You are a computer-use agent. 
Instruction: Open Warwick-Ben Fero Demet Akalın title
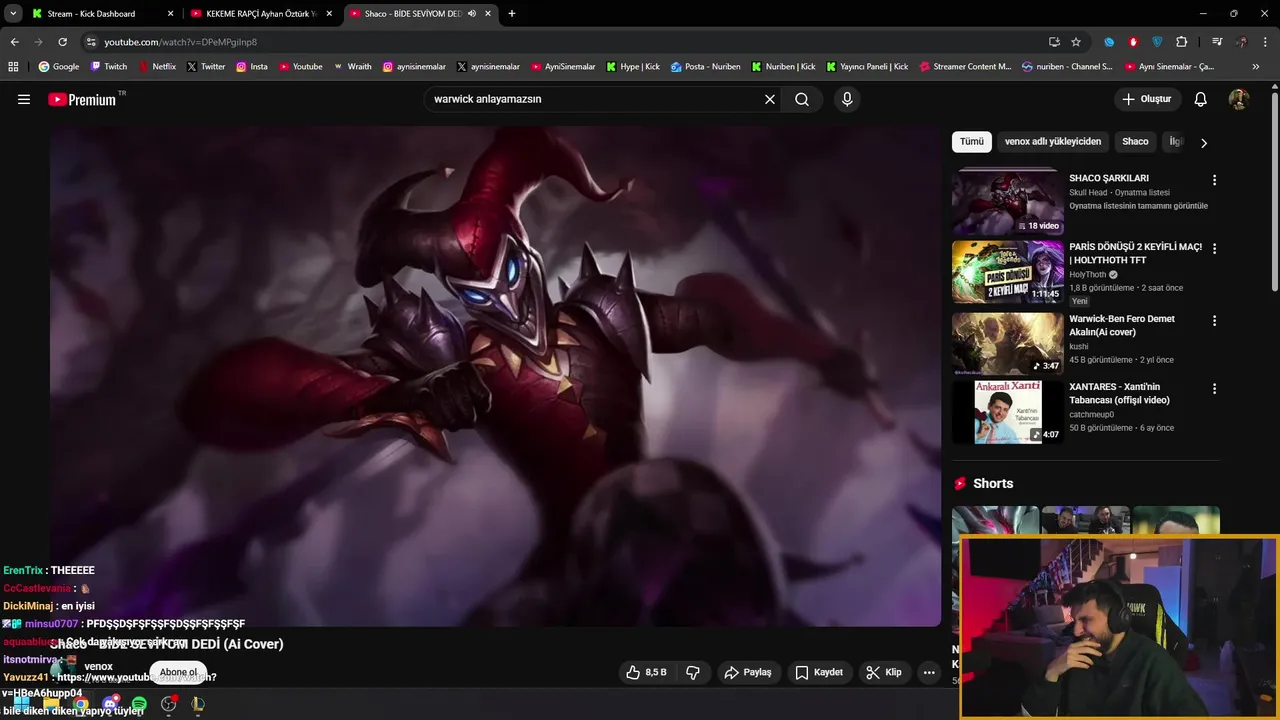coord(1122,325)
